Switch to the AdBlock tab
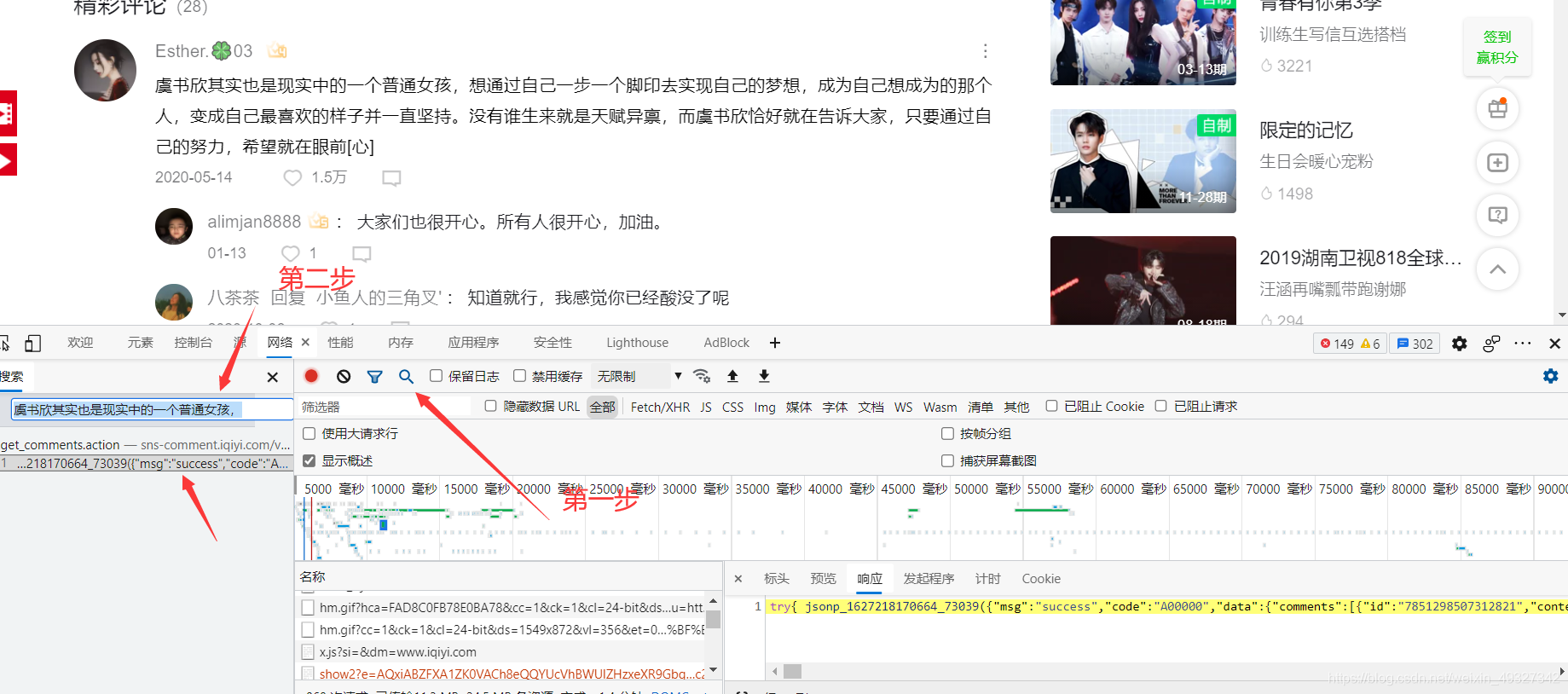The image size is (1568, 694). [726, 343]
